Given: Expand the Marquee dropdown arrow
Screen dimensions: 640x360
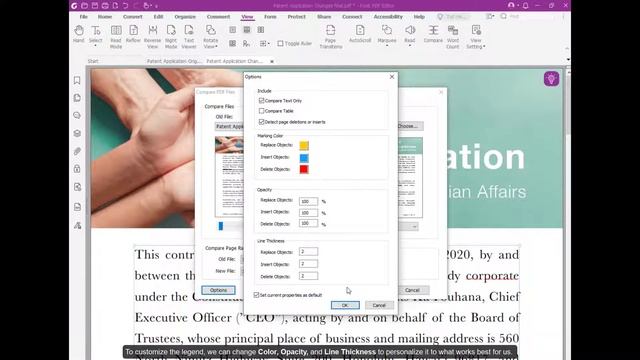Looking at the screenshot, I should click(387, 46).
